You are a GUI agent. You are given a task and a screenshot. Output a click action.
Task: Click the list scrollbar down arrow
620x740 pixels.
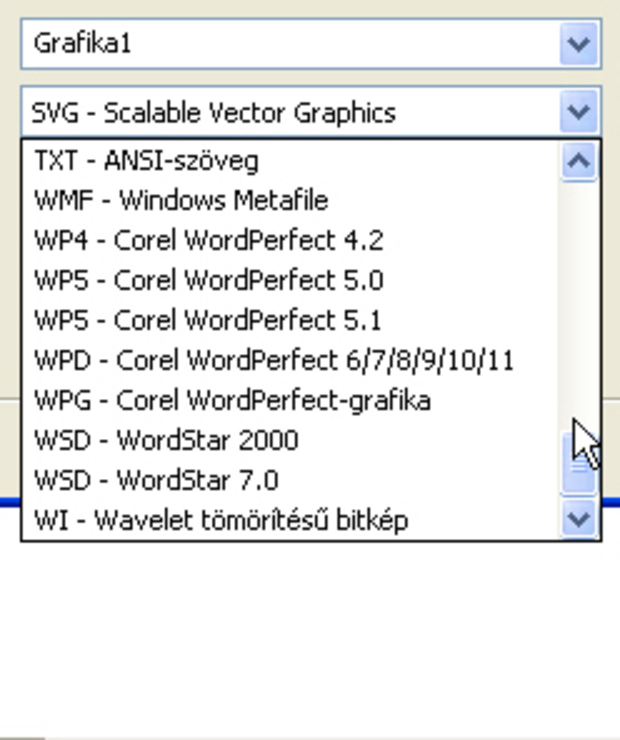coord(579,519)
